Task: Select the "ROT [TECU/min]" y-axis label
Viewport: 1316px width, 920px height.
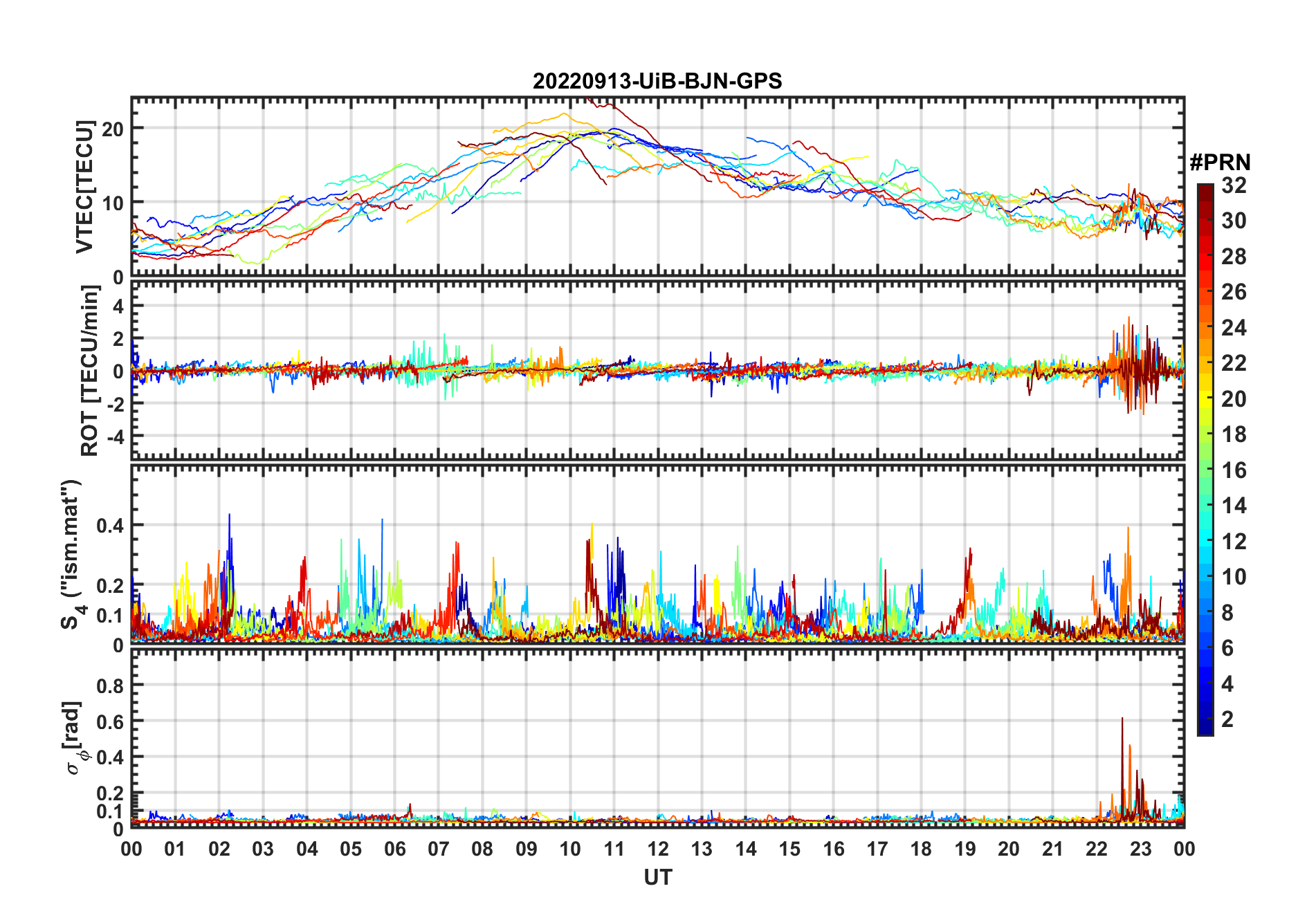Action: coord(90,371)
